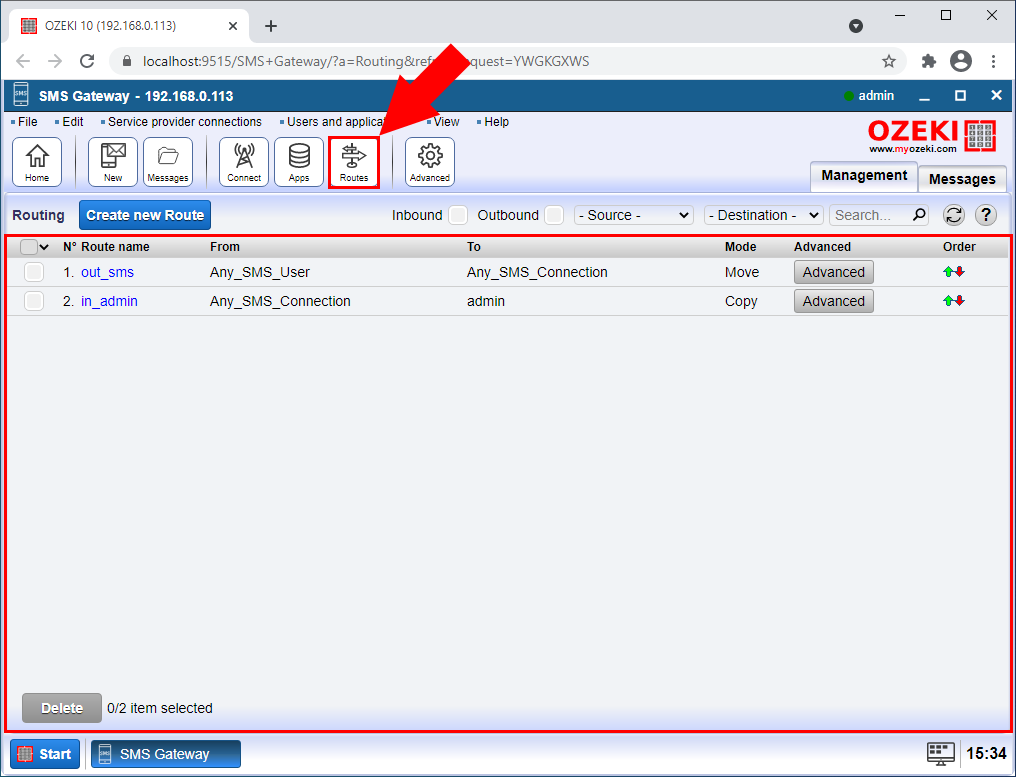The image size is (1016, 777).
Task: Click the desktop monitor icon in taskbar tray
Action: [940, 754]
